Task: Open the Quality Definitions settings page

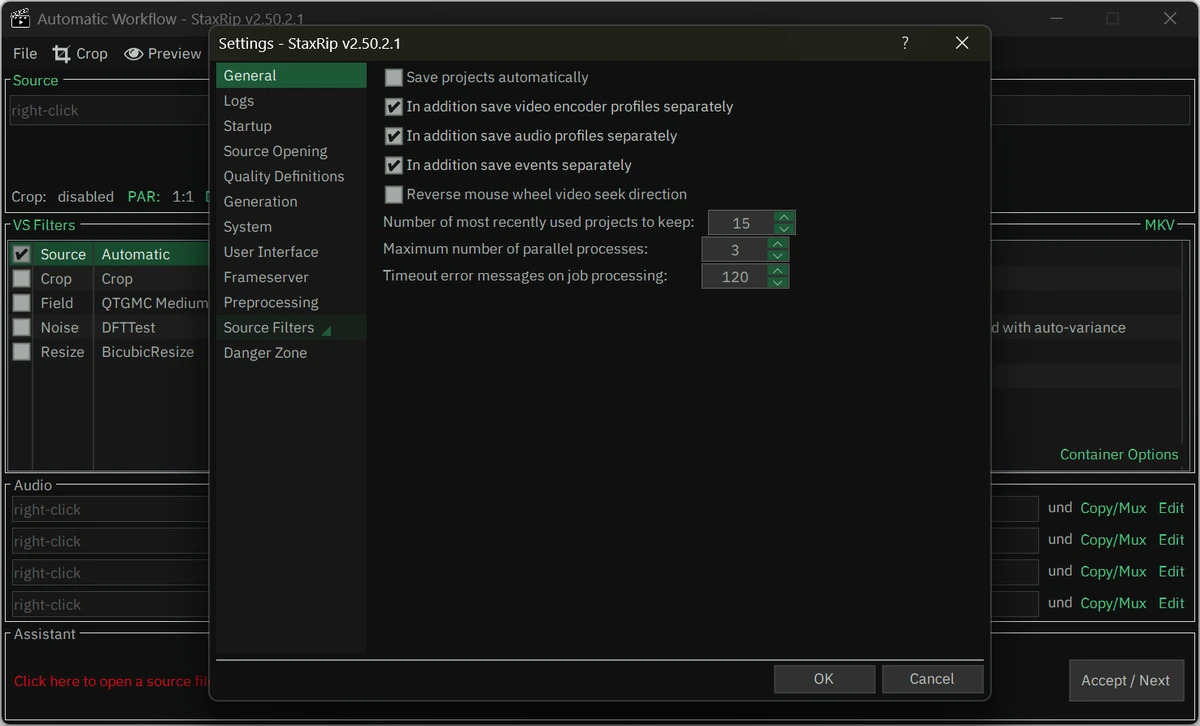Action: [x=291, y=176]
